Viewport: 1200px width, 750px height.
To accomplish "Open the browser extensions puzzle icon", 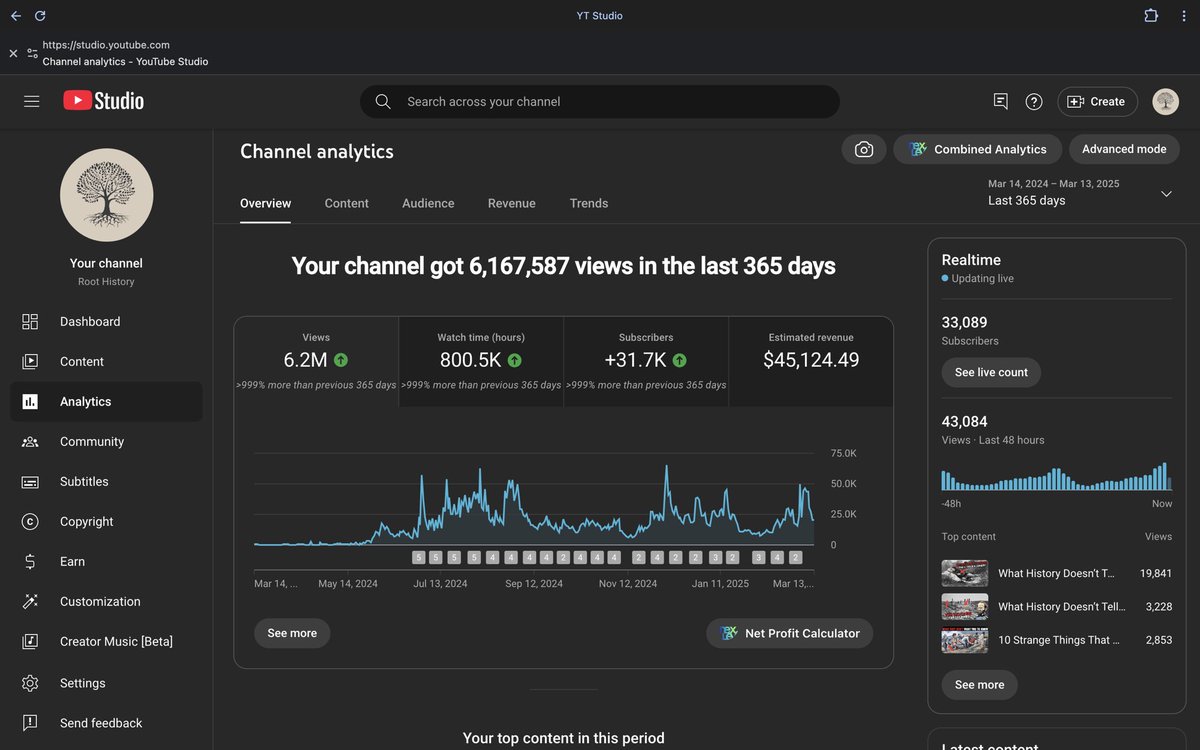I will [1151, 16].
